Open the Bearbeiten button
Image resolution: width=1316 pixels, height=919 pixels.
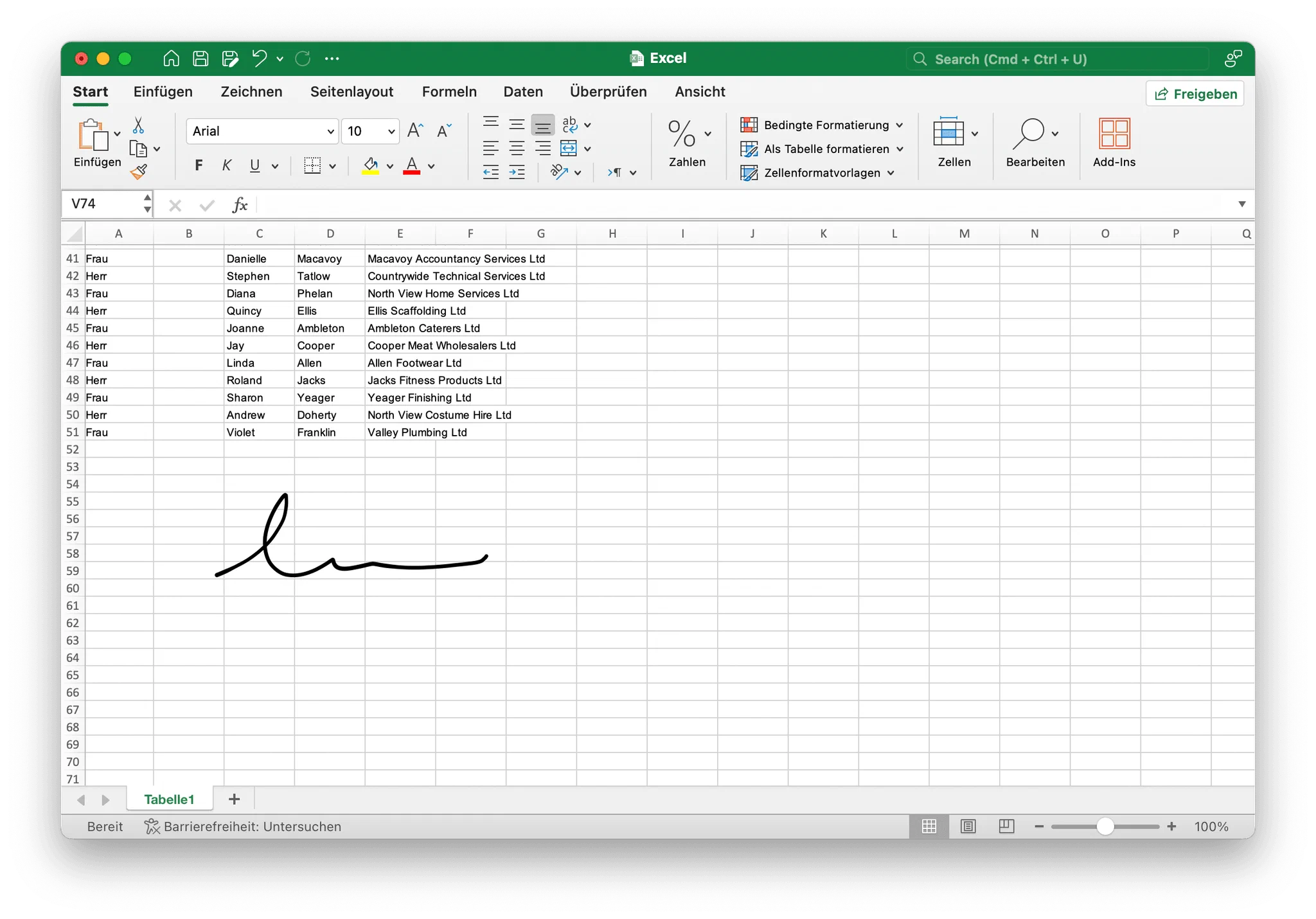click(1035, 143)
